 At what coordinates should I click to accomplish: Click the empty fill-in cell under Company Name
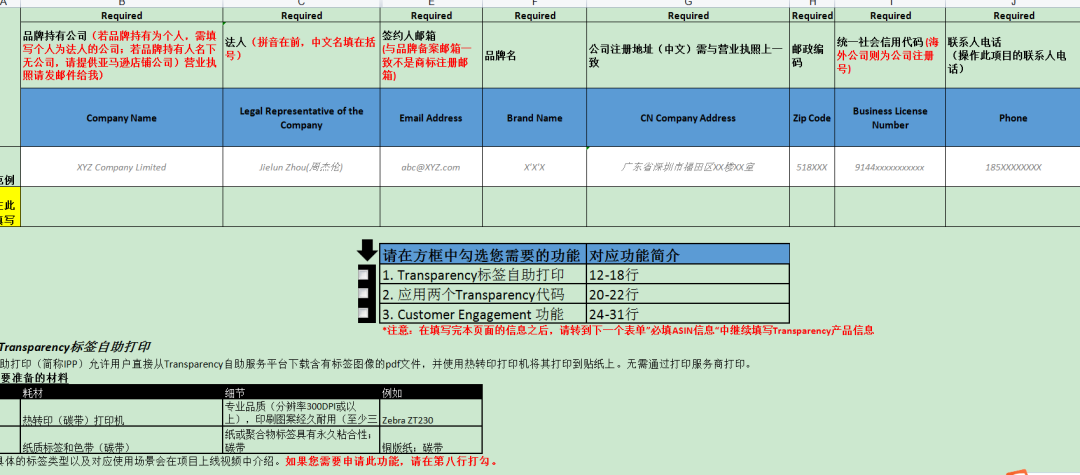(x=121, y=207)
